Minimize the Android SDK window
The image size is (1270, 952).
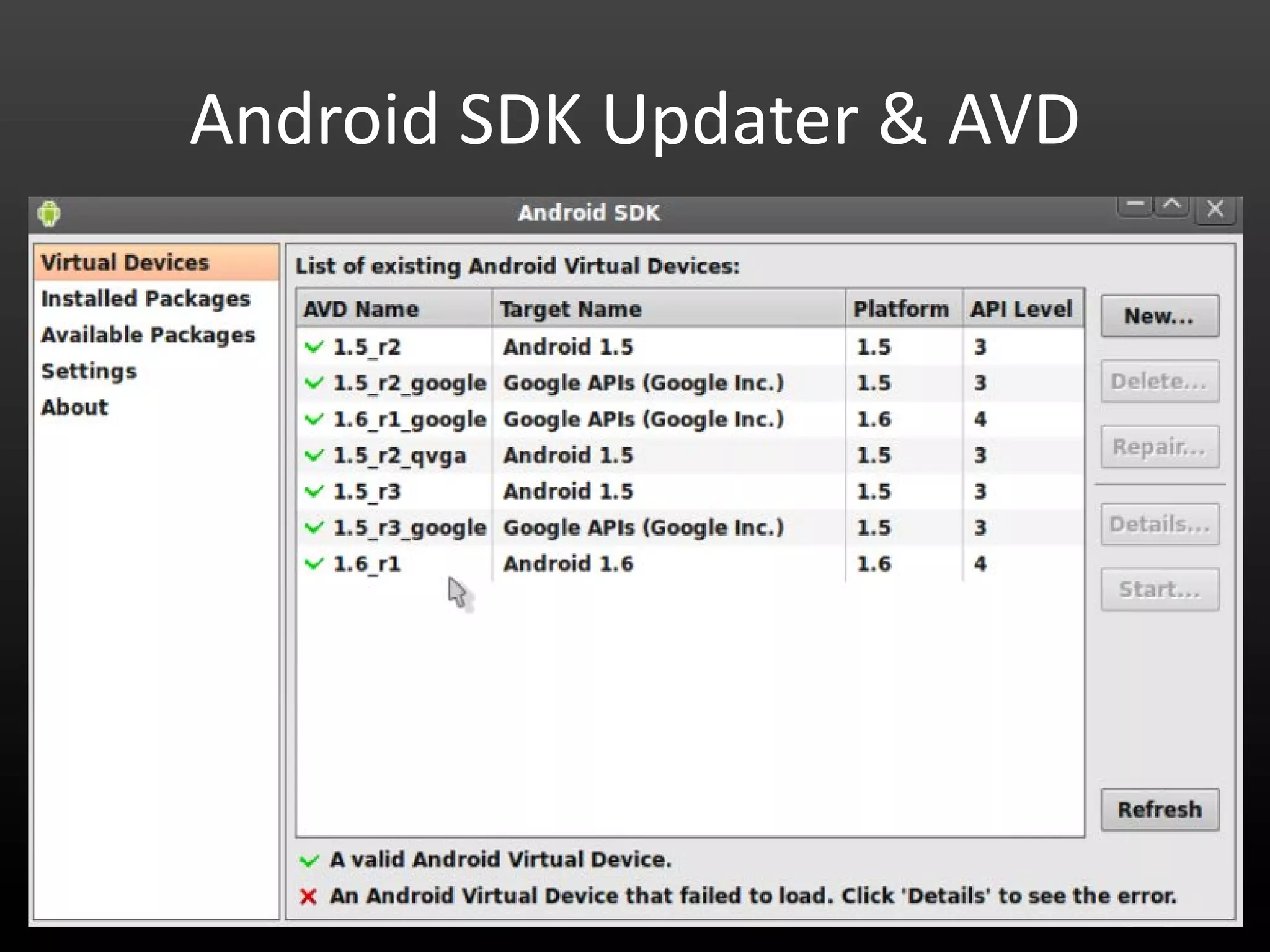coord(1134,206)
